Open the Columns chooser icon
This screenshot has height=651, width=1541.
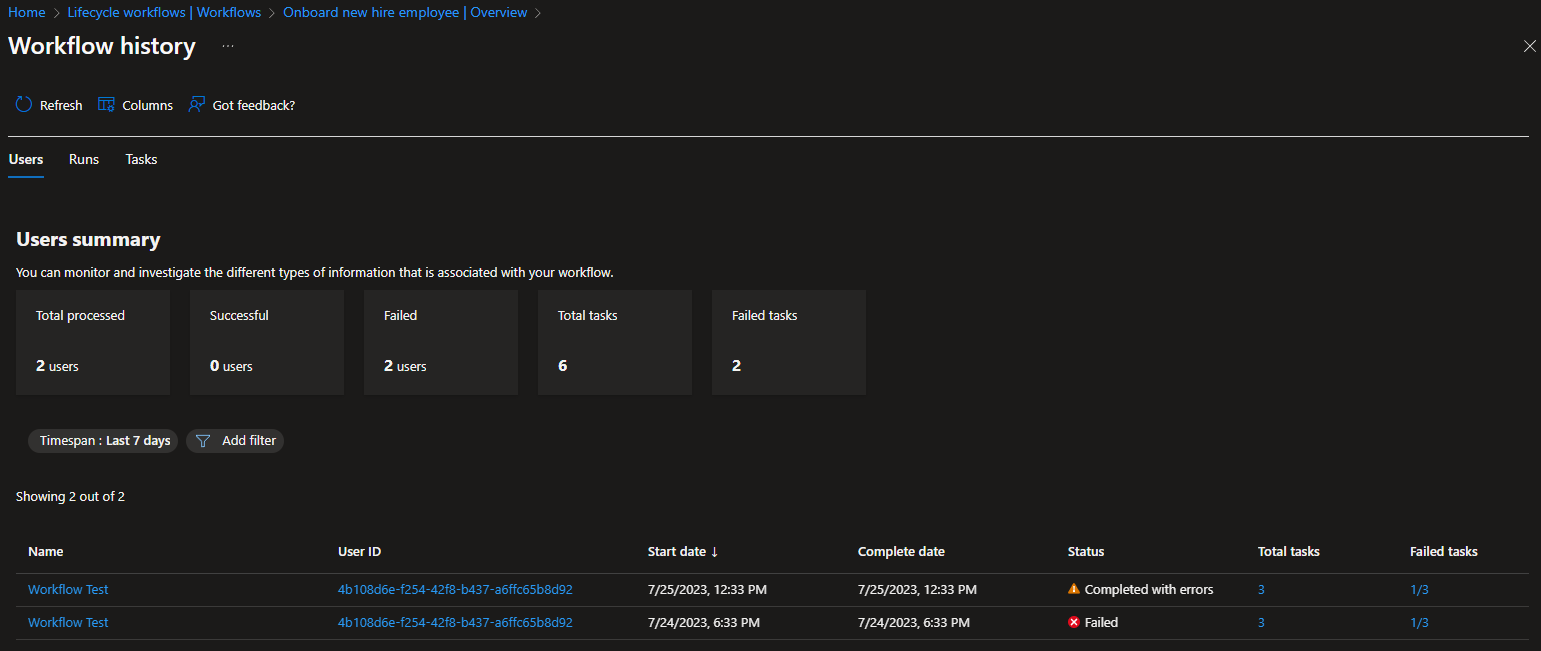pos(106,105)
